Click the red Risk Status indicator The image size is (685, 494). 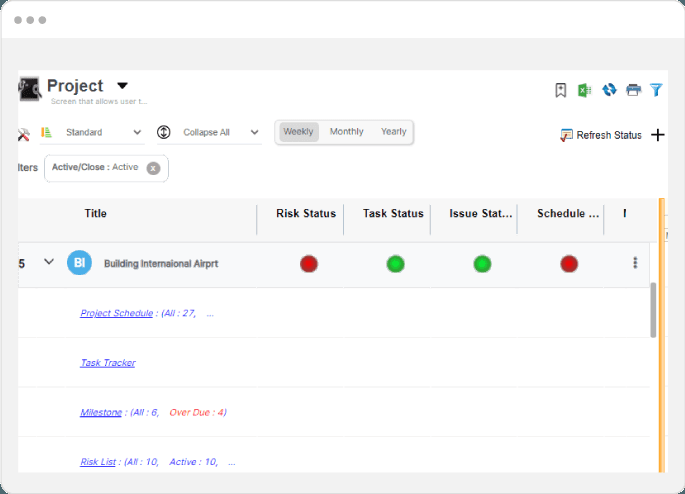click(x=309, y=264)
